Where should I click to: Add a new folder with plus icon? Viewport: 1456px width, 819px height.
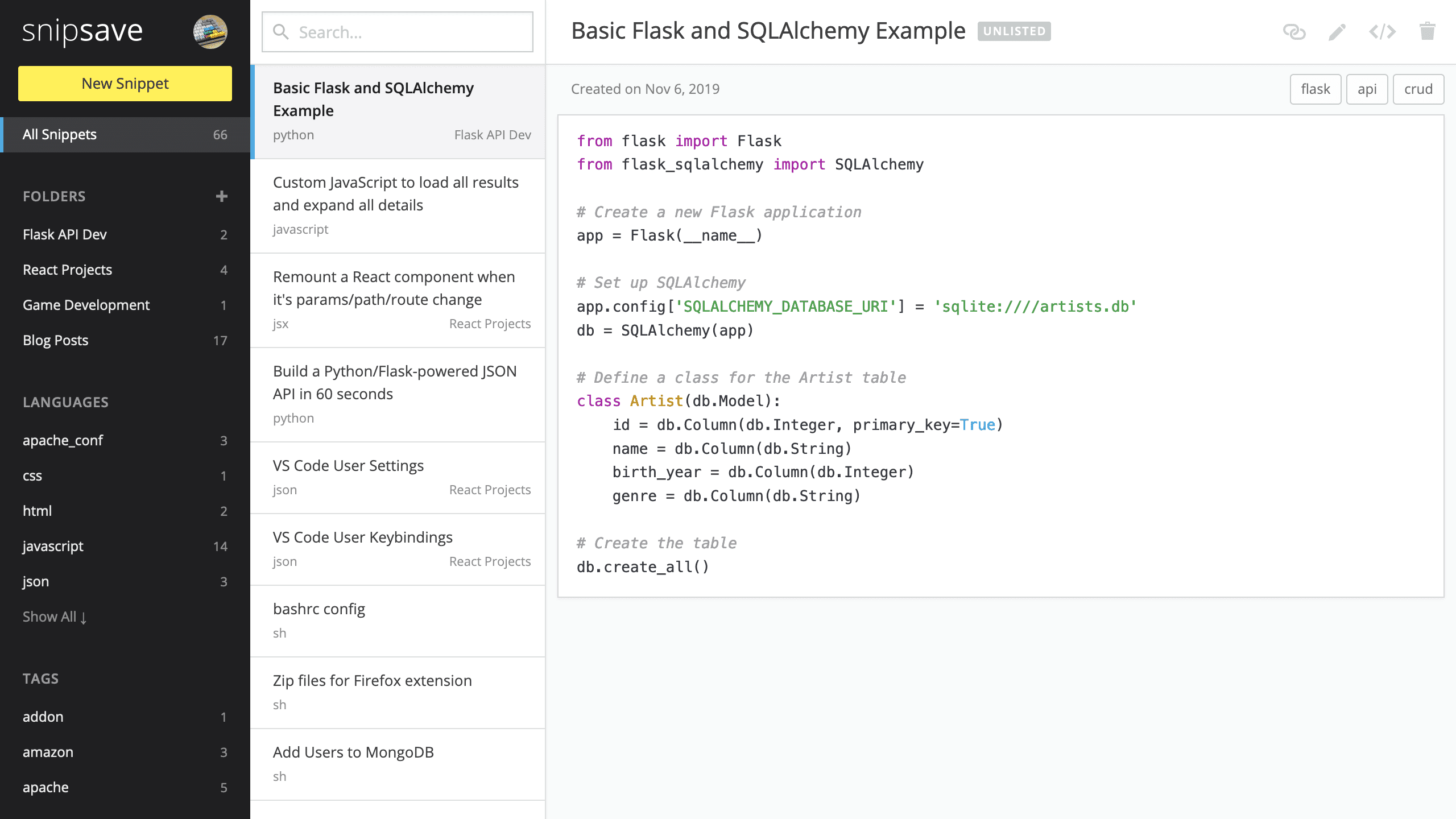[222, 196]
